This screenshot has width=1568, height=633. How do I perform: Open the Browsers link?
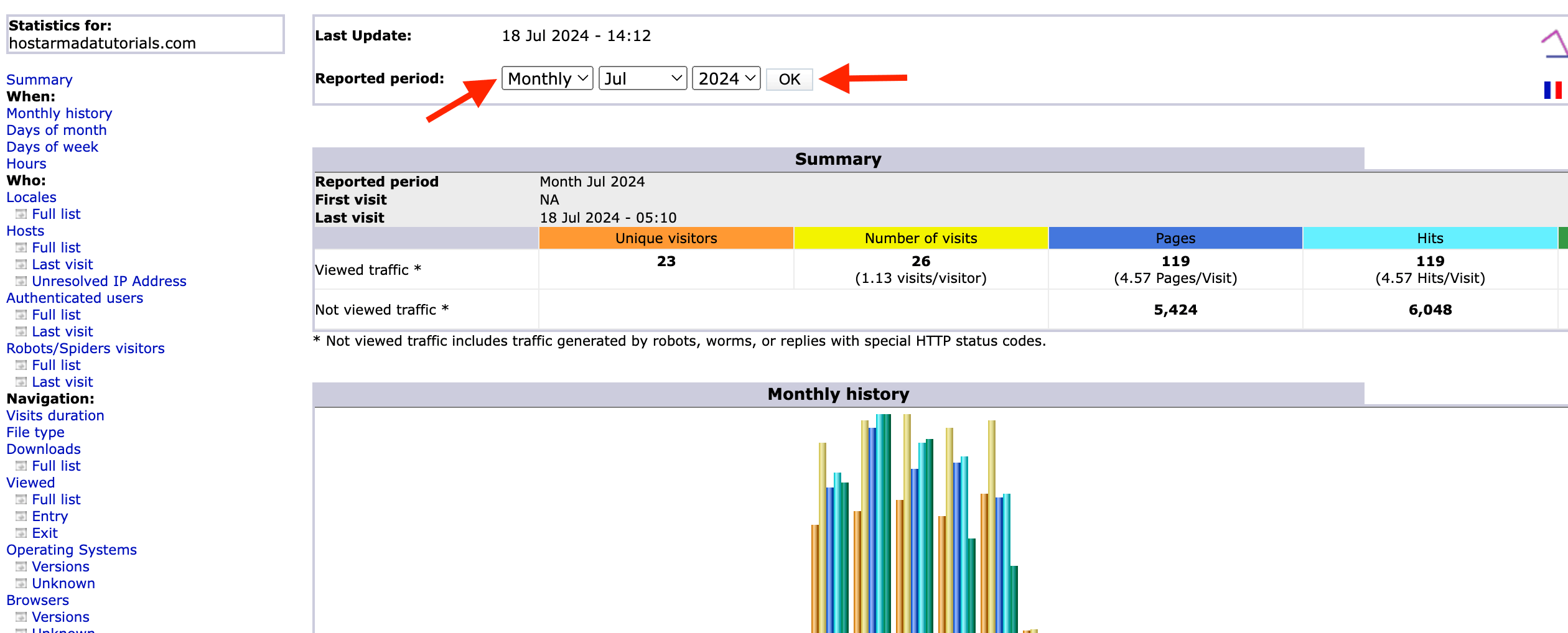click(x=38, y=600)
